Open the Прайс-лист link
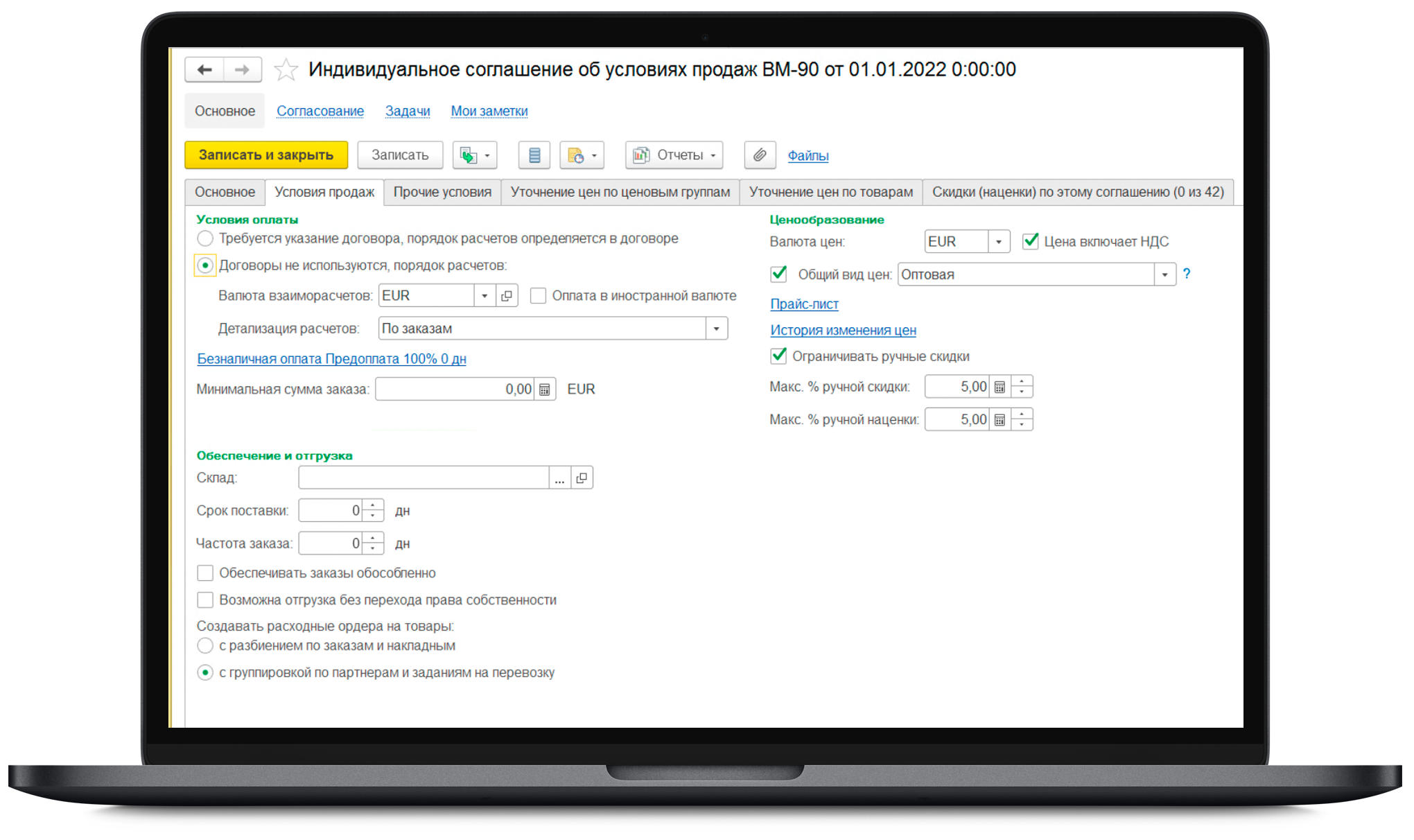Screen dimensions: 1414x840 [804, 304]
